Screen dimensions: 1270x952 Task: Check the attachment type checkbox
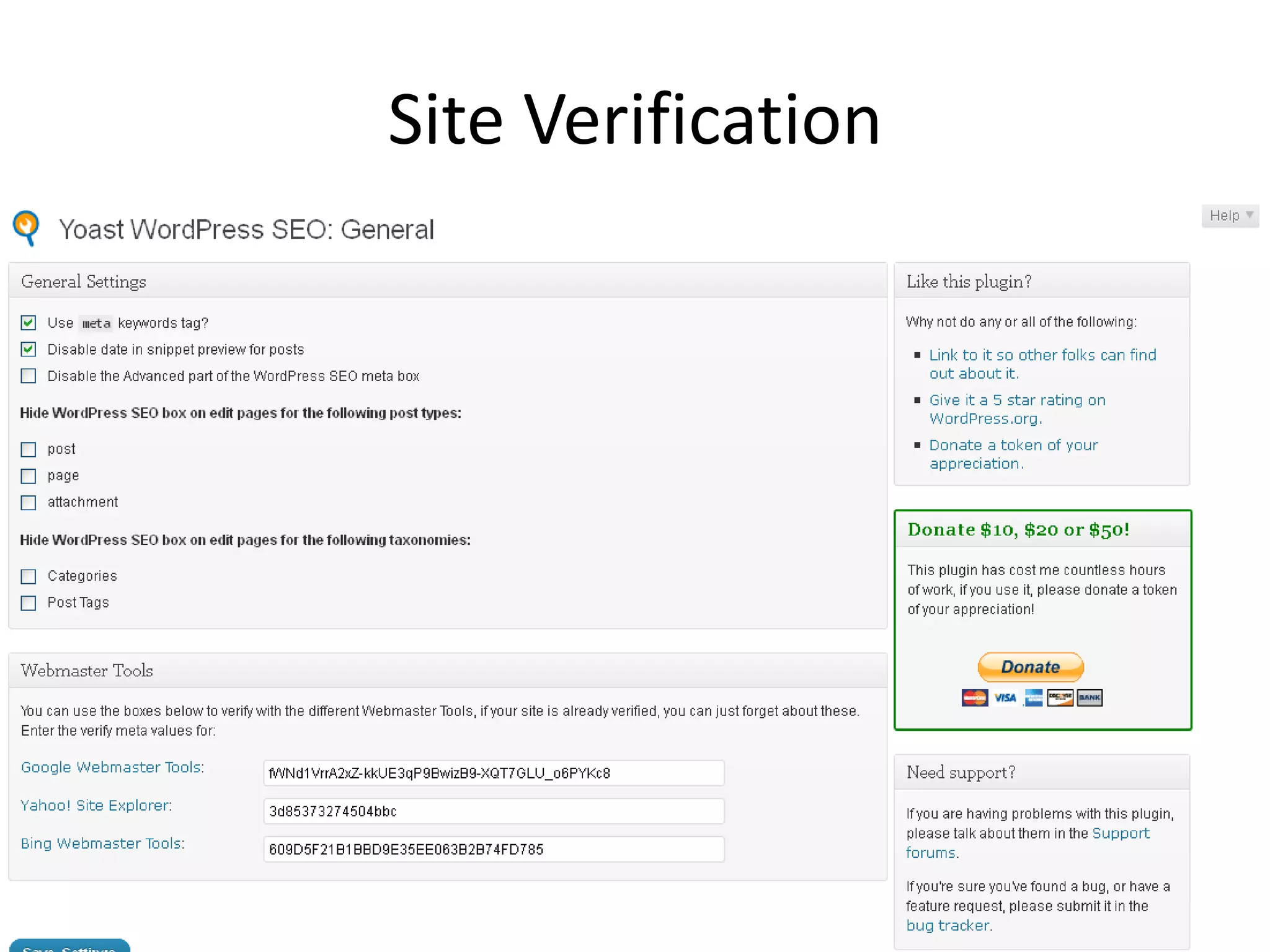(29, 503)
